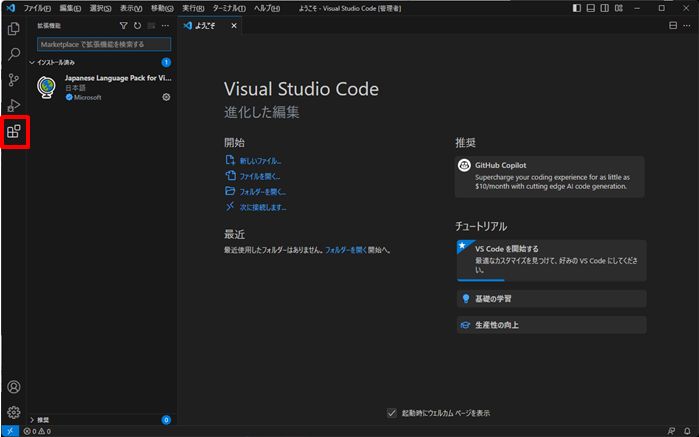Viewport: 699px width, 437px height.
Task: Open notifications bell in the status bar
Action: click(687, 431)
